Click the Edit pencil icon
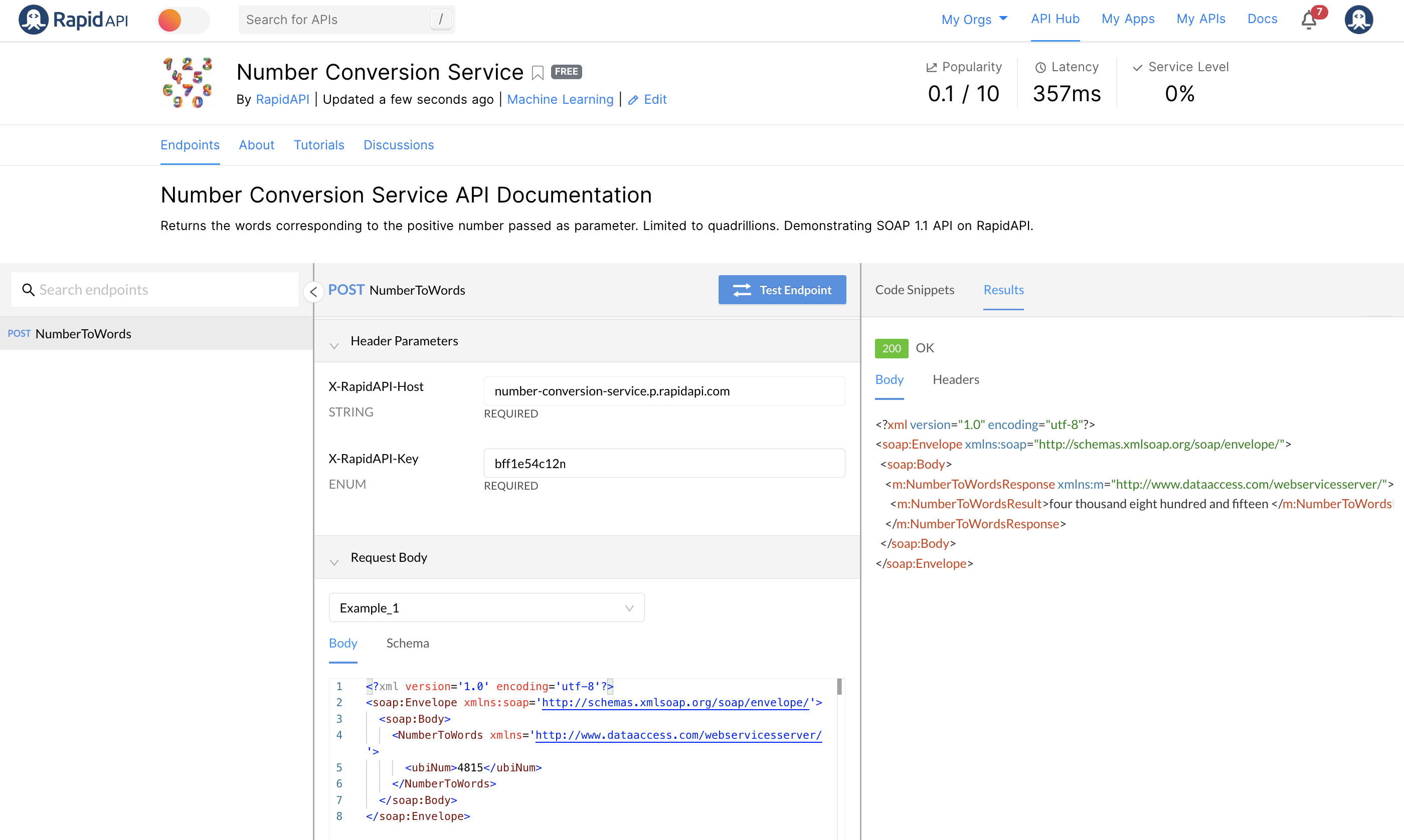1404x840 pixels. coord(633,100)
